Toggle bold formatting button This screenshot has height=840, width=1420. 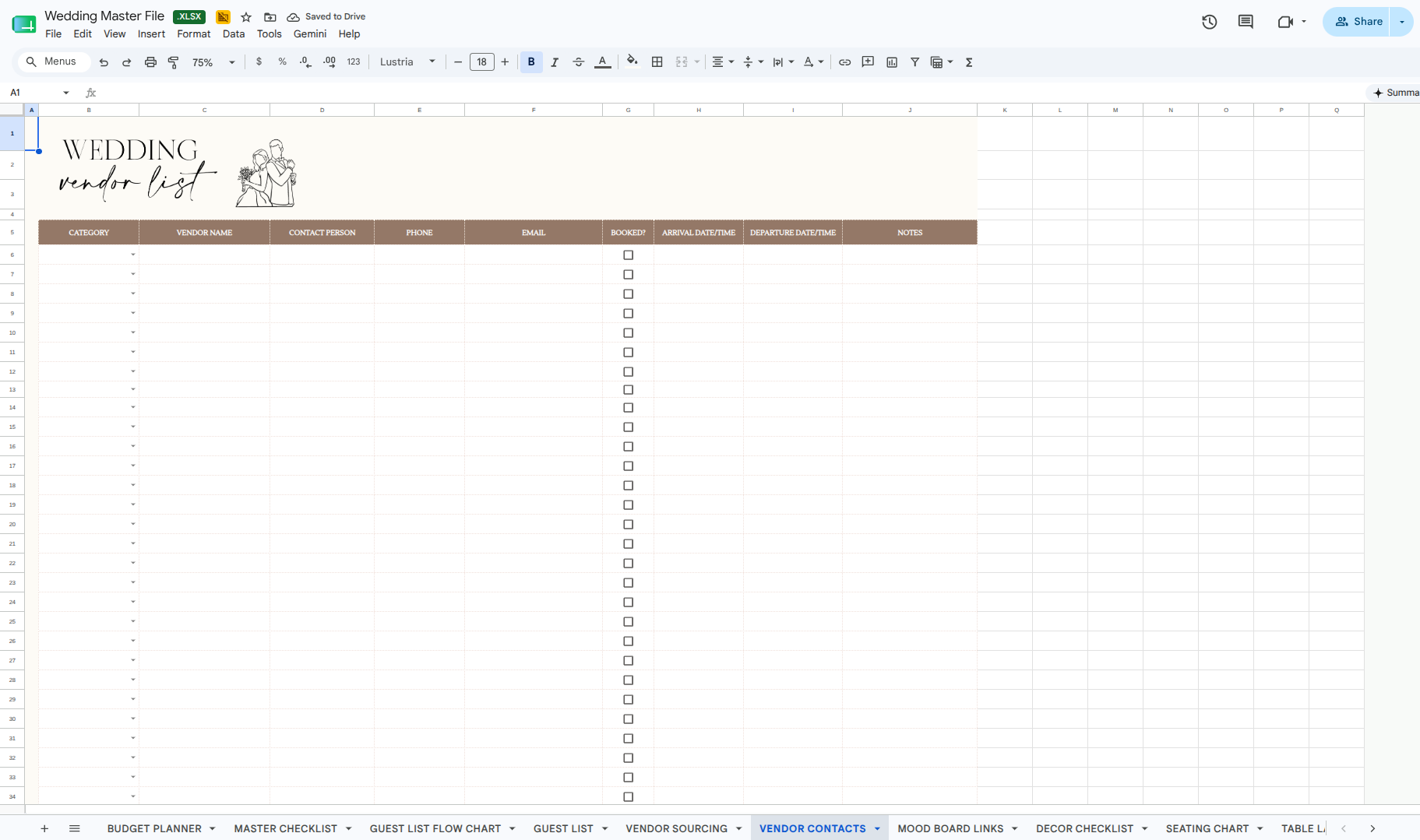531,62
